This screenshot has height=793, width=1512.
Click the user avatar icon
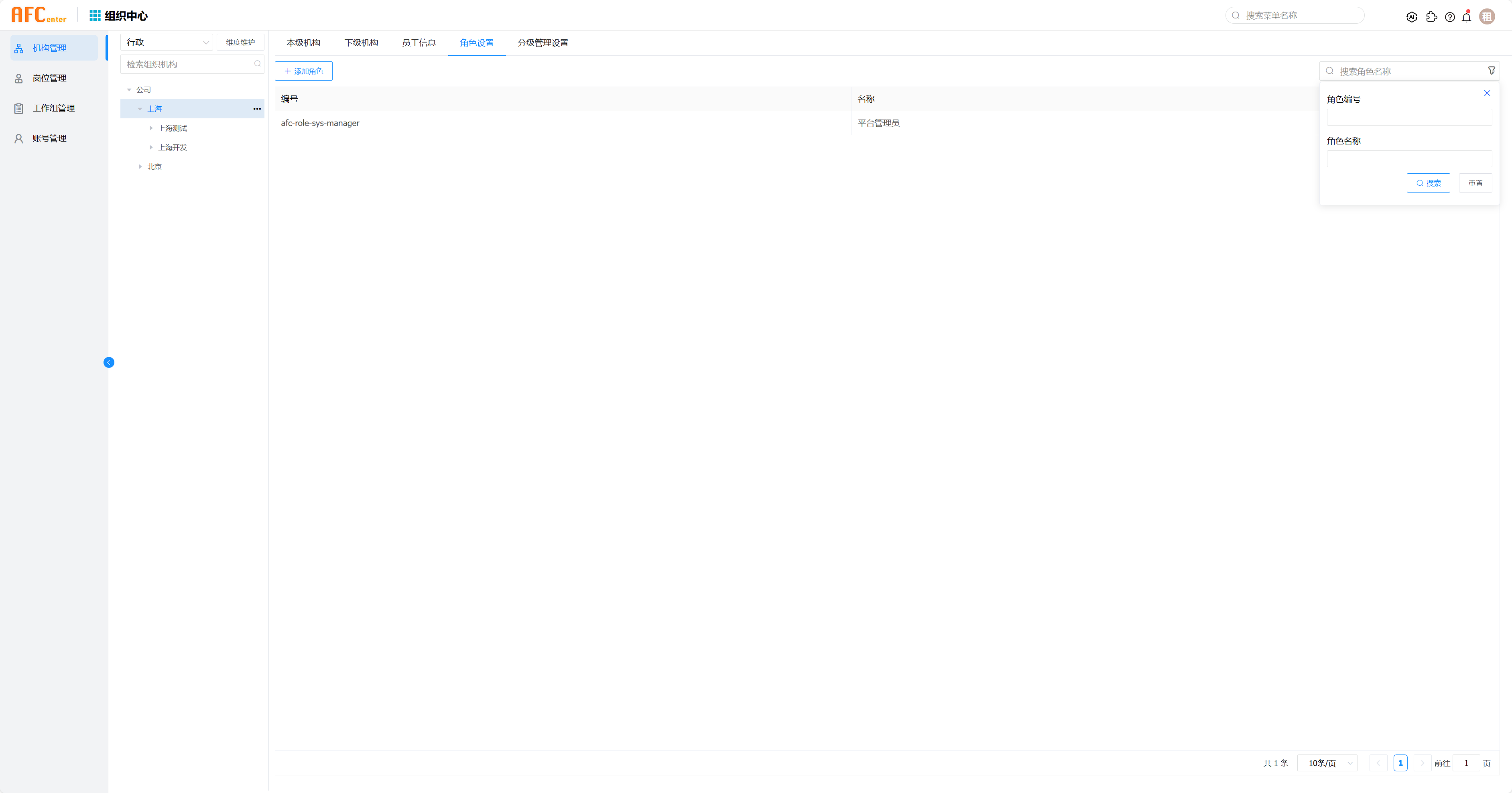[x=1487, y=17]
